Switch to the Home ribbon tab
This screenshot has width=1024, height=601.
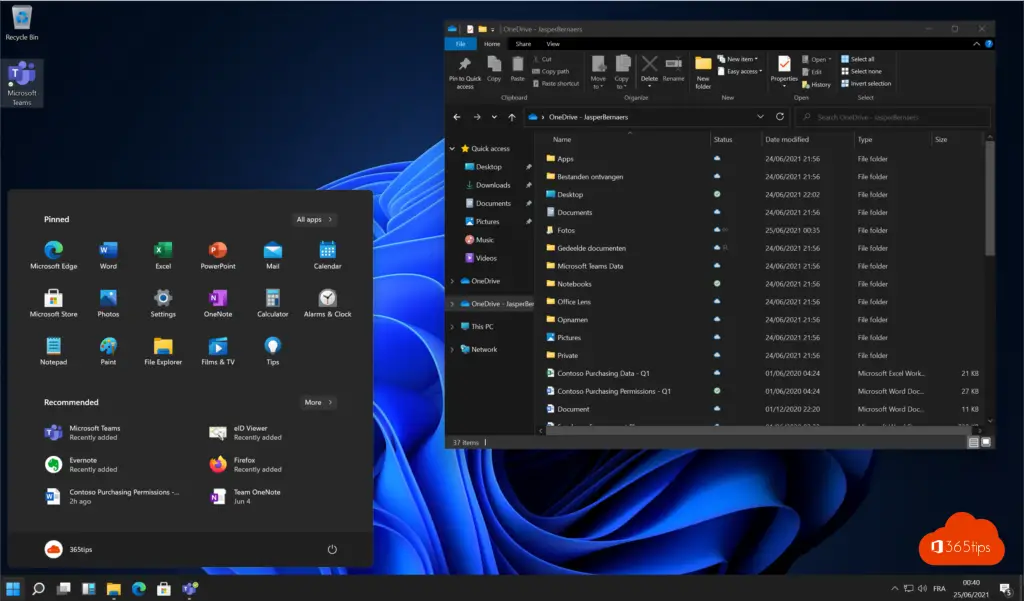492,44
